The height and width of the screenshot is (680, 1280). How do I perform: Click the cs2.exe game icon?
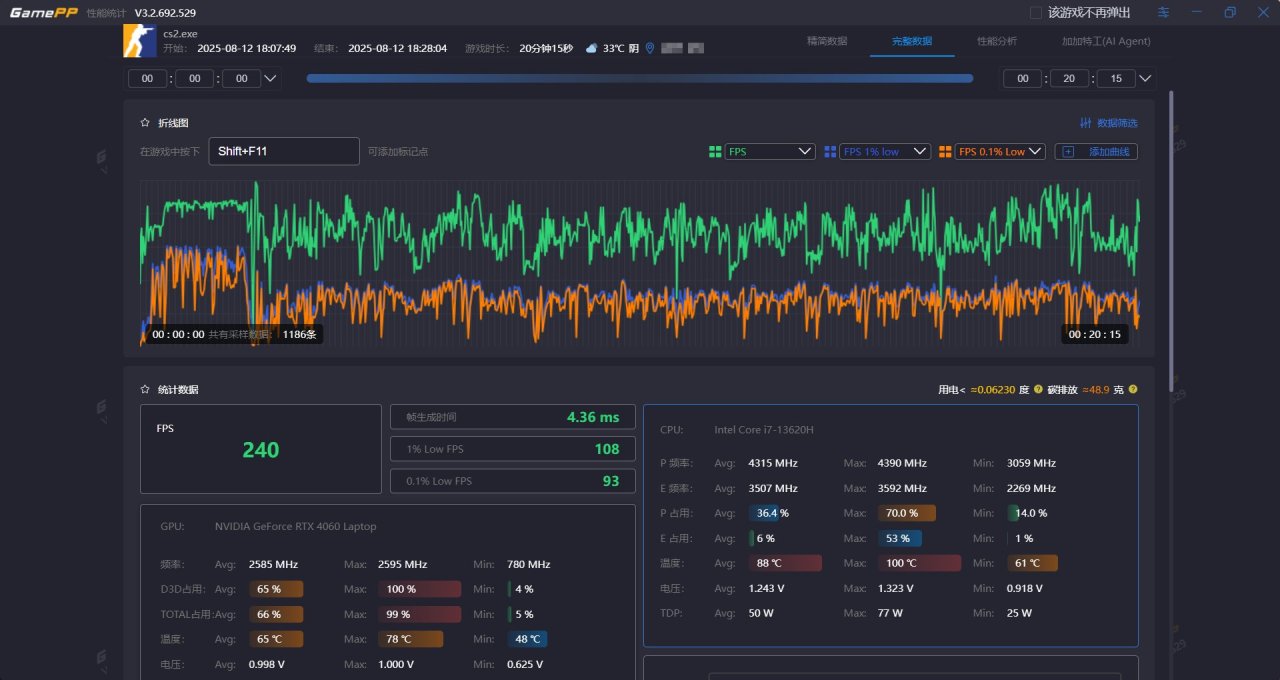click(x=140, y=41)
